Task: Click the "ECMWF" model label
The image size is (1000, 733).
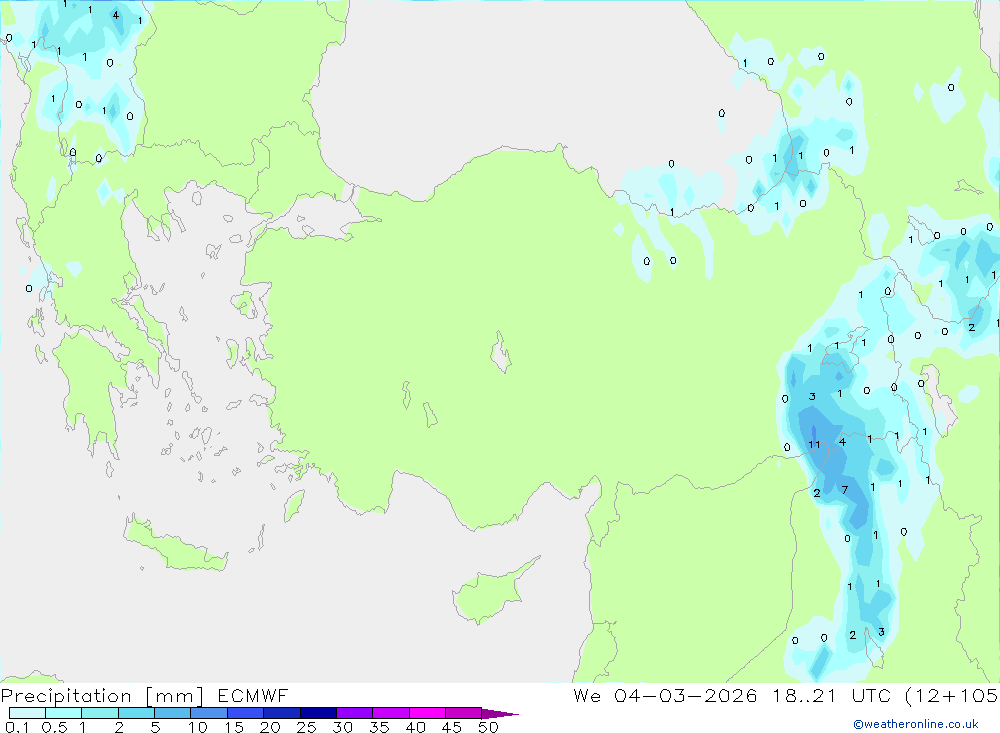Action: [253, 695]
